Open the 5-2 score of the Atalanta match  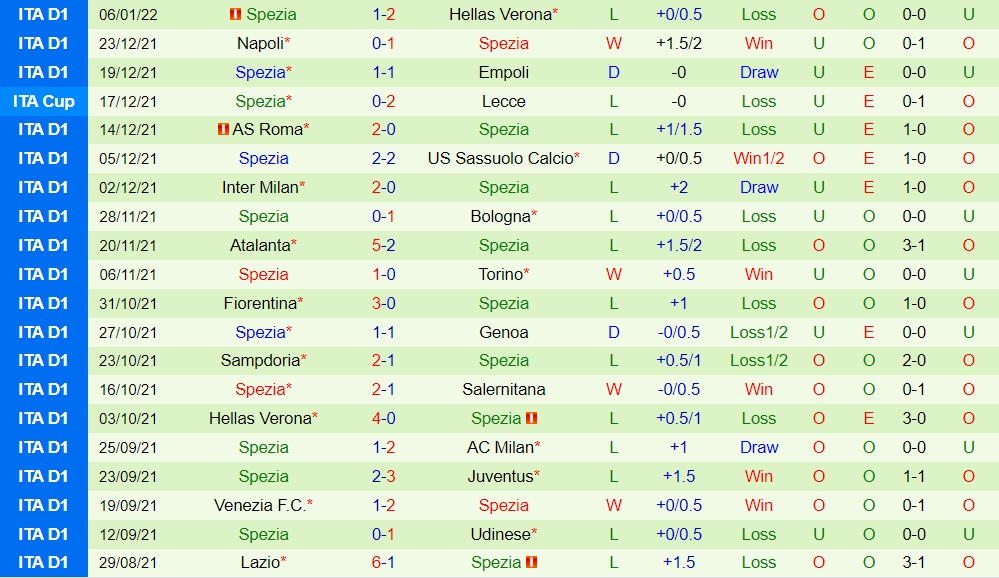(x=383, y=245)
